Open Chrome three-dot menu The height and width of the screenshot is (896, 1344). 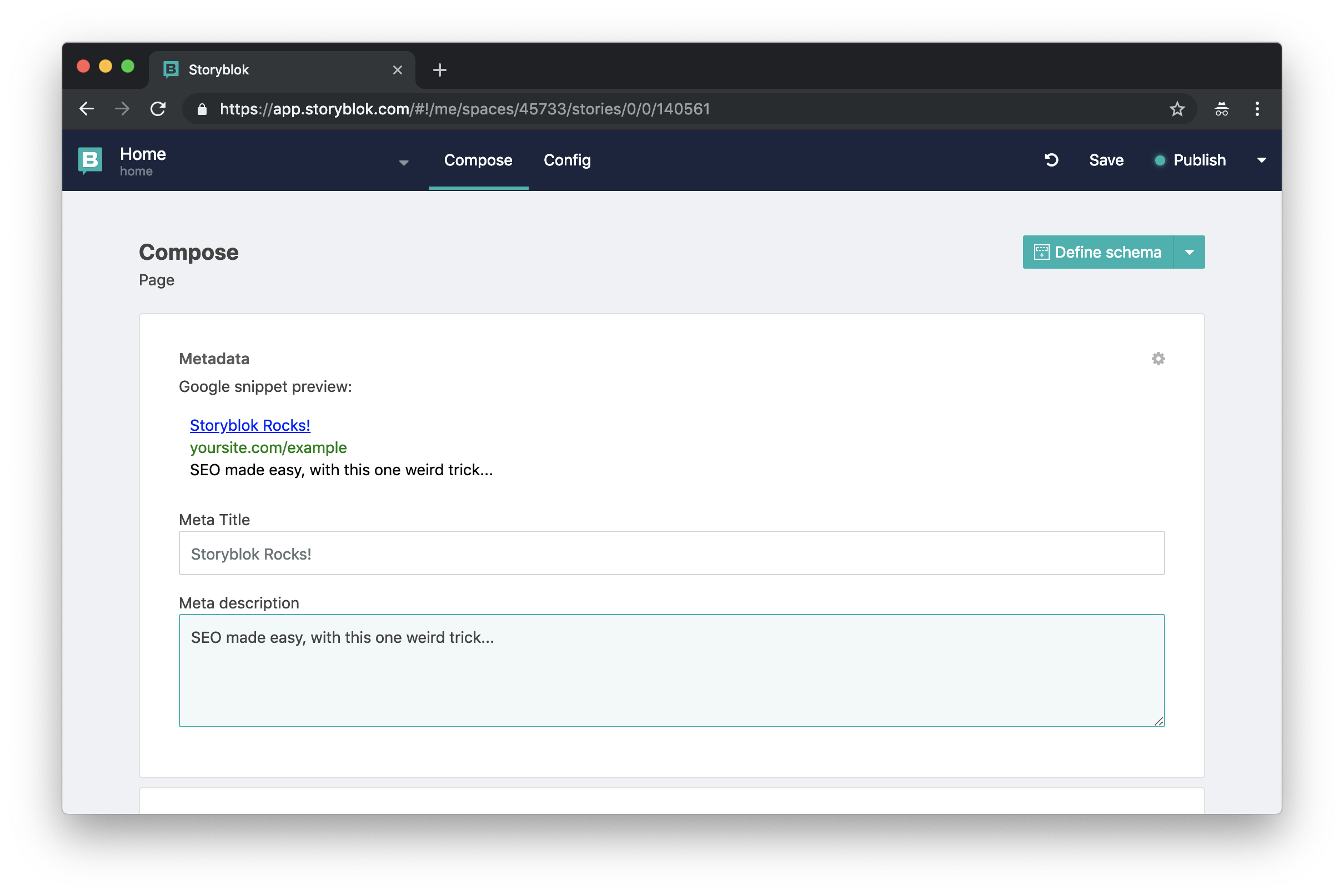pos(1257,109)
